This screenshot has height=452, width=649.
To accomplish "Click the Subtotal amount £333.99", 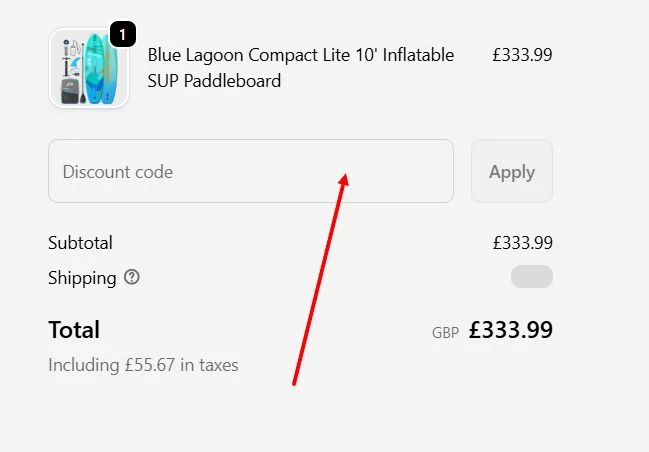I will pyautogui.click(x=522, y=243).
